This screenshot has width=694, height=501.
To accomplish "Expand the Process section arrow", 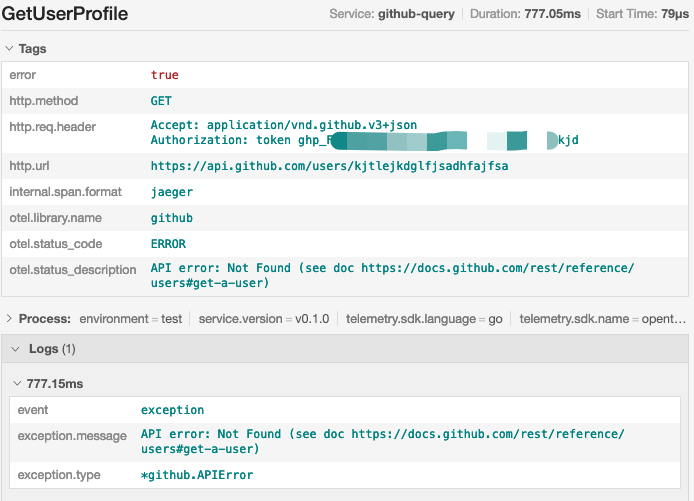I will pos(10,319).
